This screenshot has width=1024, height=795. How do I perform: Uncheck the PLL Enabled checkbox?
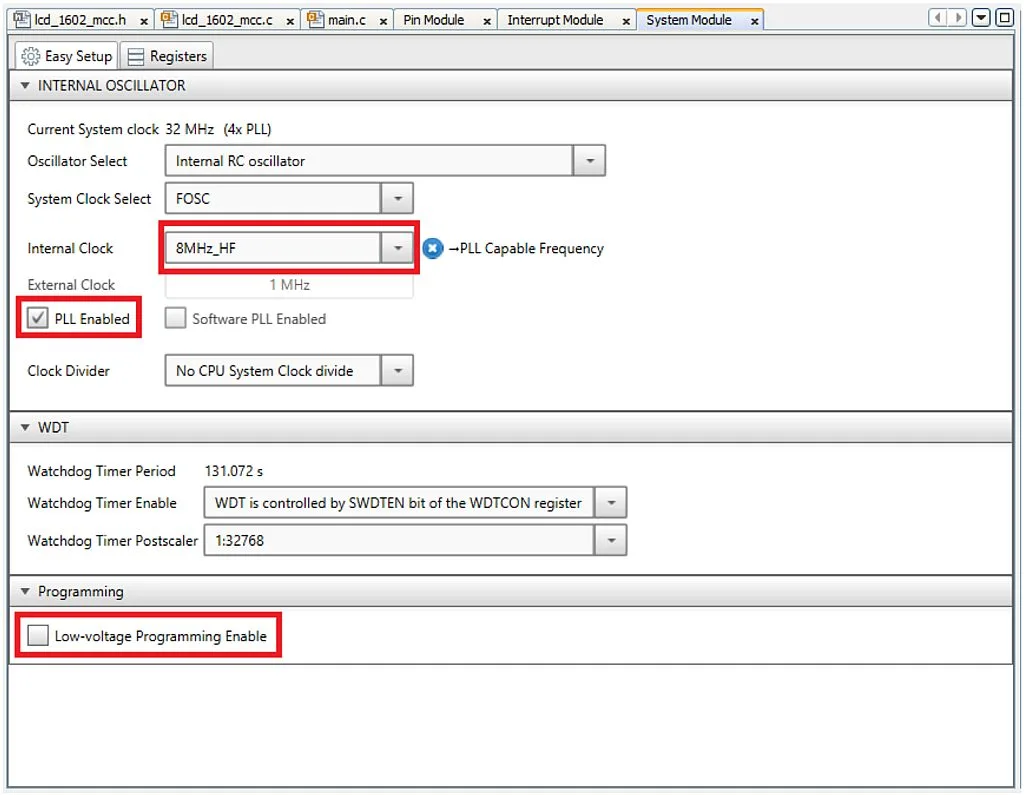[x=38, y=318]
